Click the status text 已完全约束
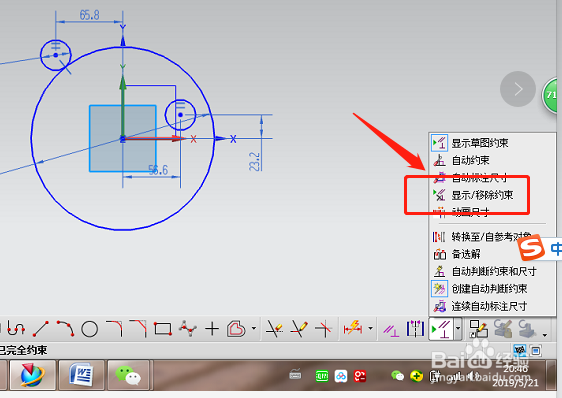This screenshot has height=398, width=562. (23, 350)
